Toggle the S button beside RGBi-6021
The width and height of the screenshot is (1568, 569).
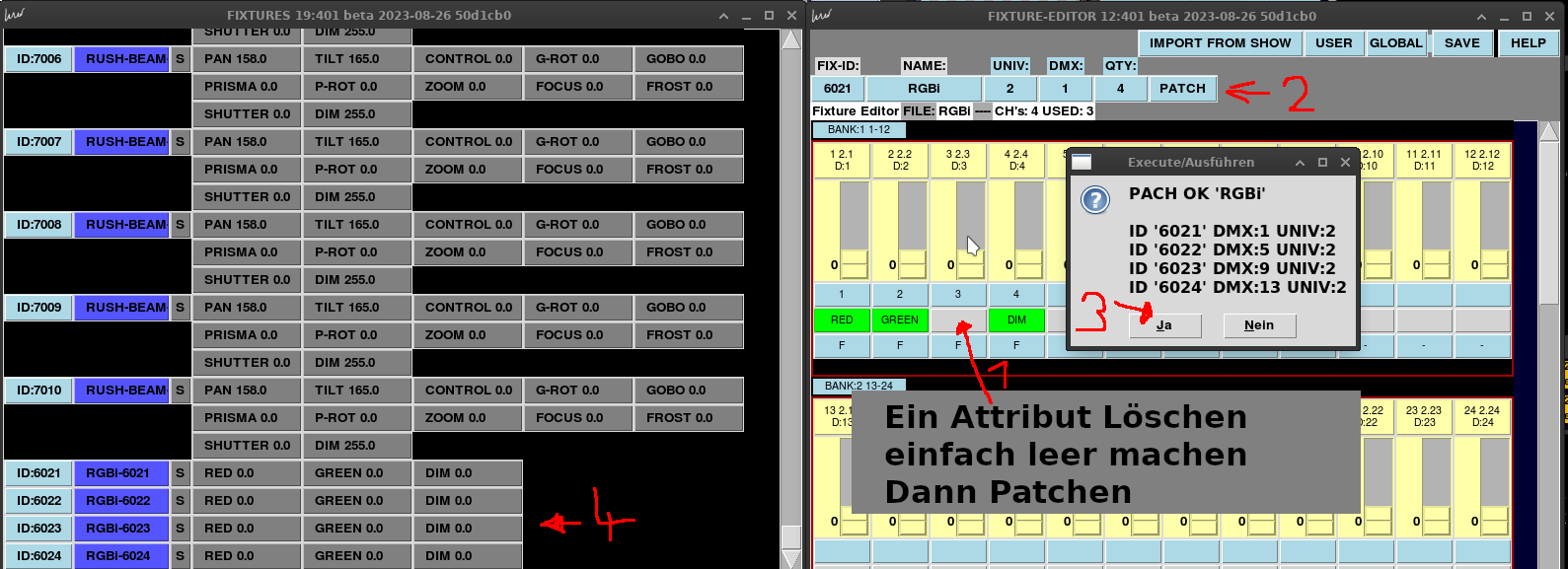(180, 473)
